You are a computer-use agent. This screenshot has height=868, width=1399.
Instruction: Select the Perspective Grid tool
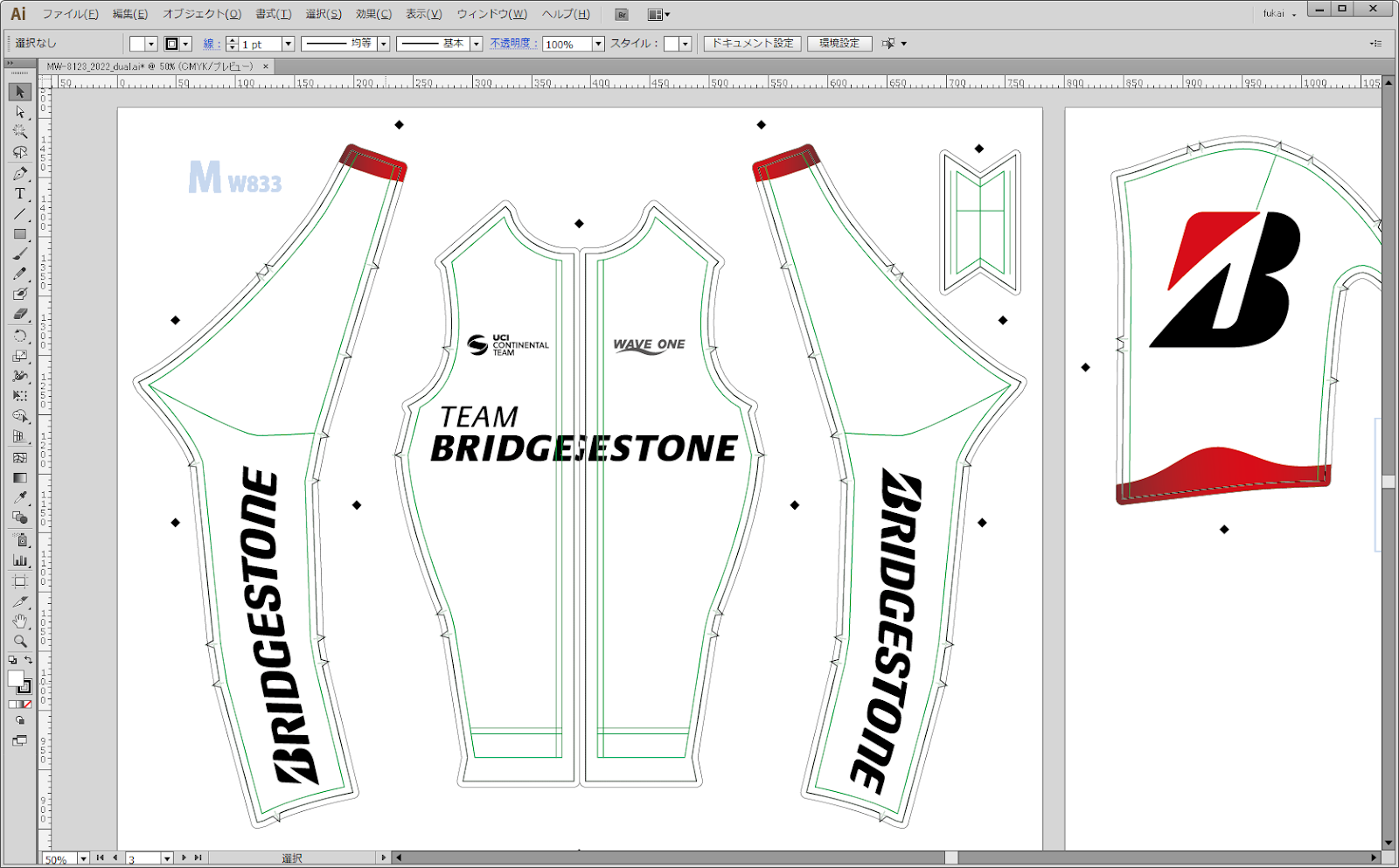[x=20, y=436]
